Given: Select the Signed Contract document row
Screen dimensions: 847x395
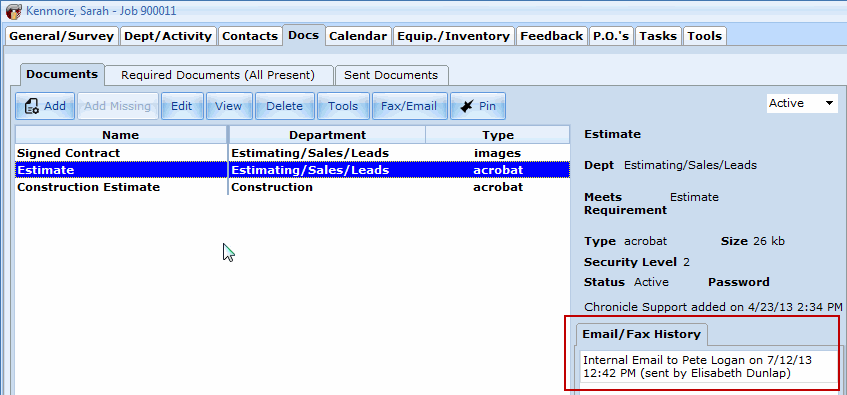Looking at the screenshot, I should click(292, 153).
